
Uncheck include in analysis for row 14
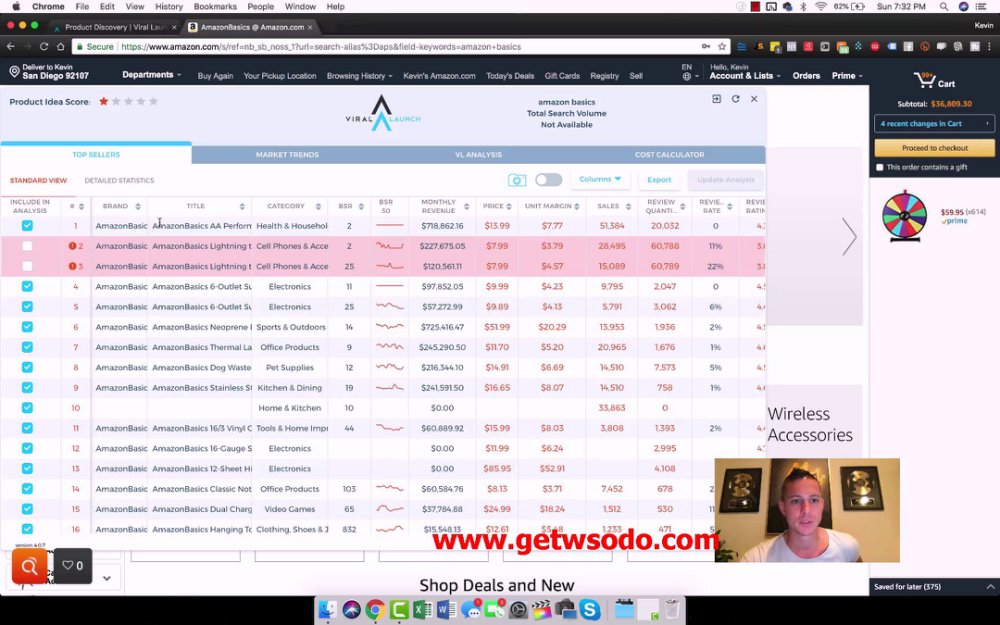[x=27, y=489]
